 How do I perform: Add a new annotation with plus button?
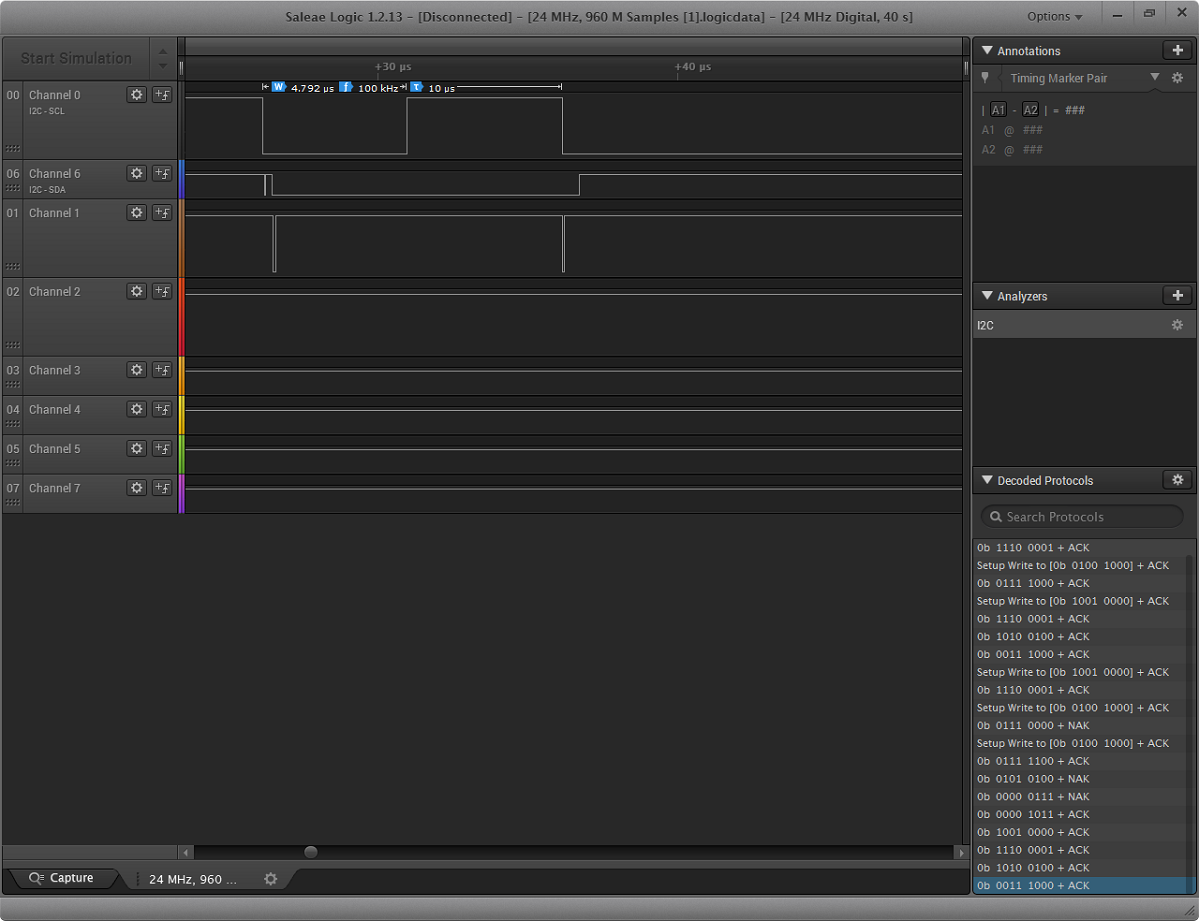1177,51
